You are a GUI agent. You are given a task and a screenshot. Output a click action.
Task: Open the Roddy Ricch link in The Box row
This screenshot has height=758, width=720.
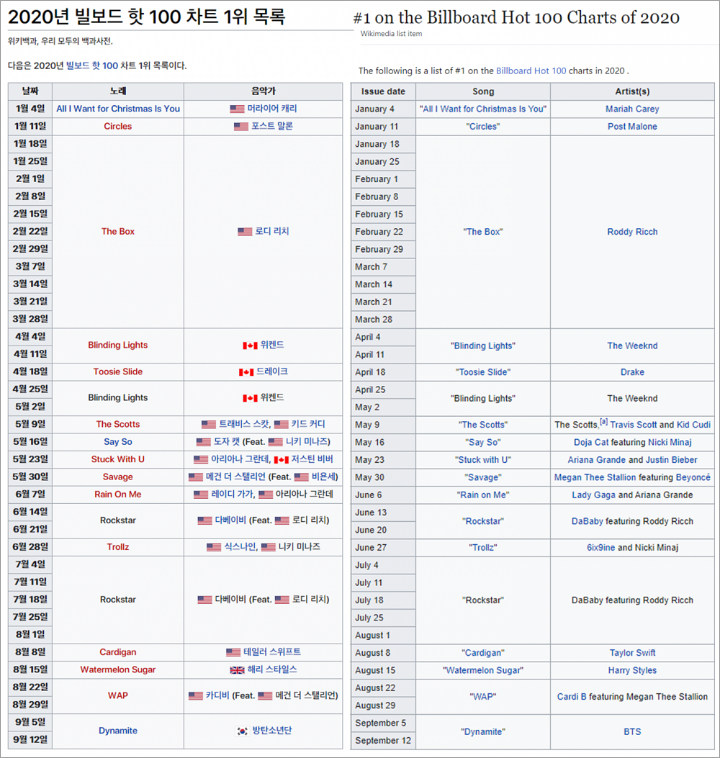pyautogui.click(x=632, y=232)
